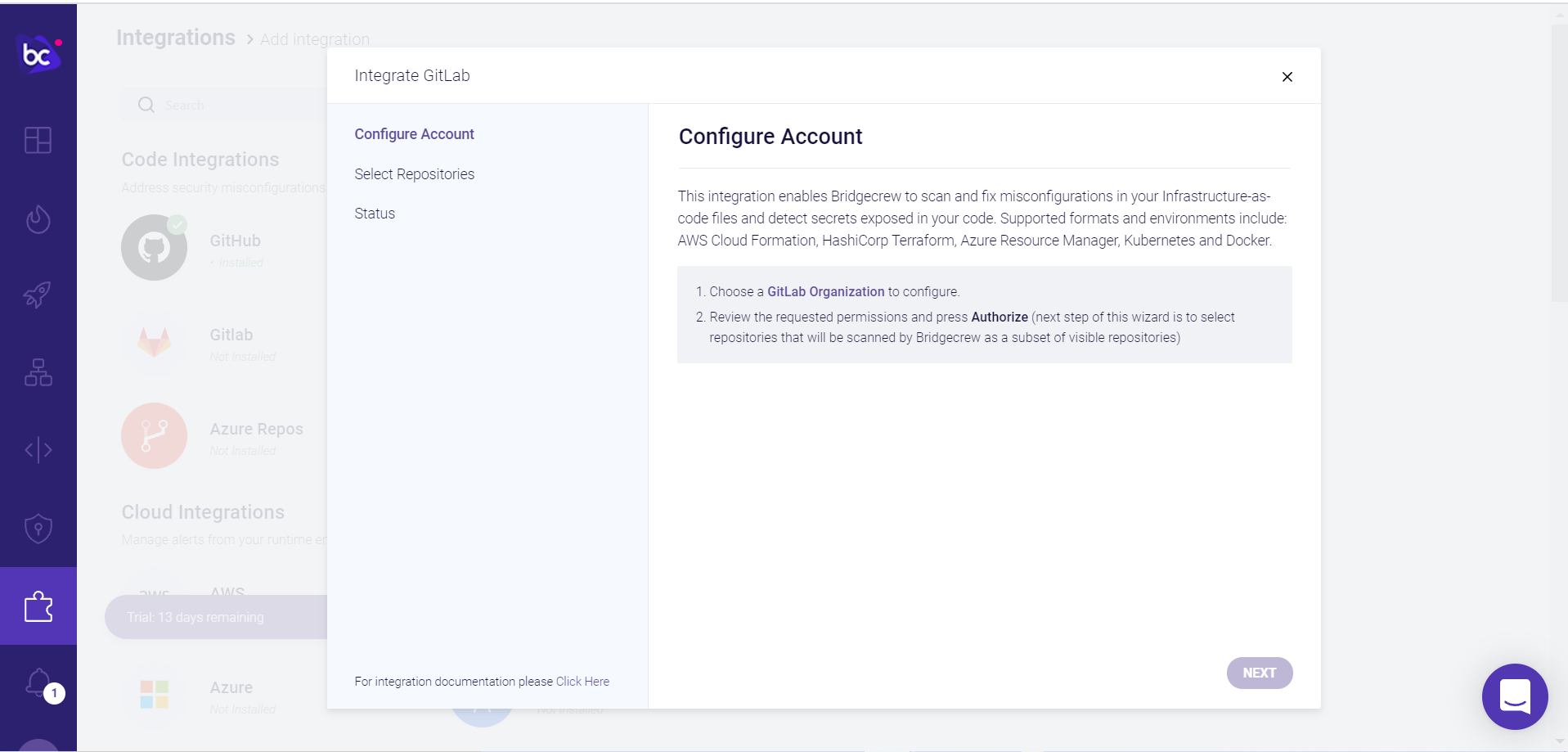Open the rocket icon in sidebar

point(38,294)
